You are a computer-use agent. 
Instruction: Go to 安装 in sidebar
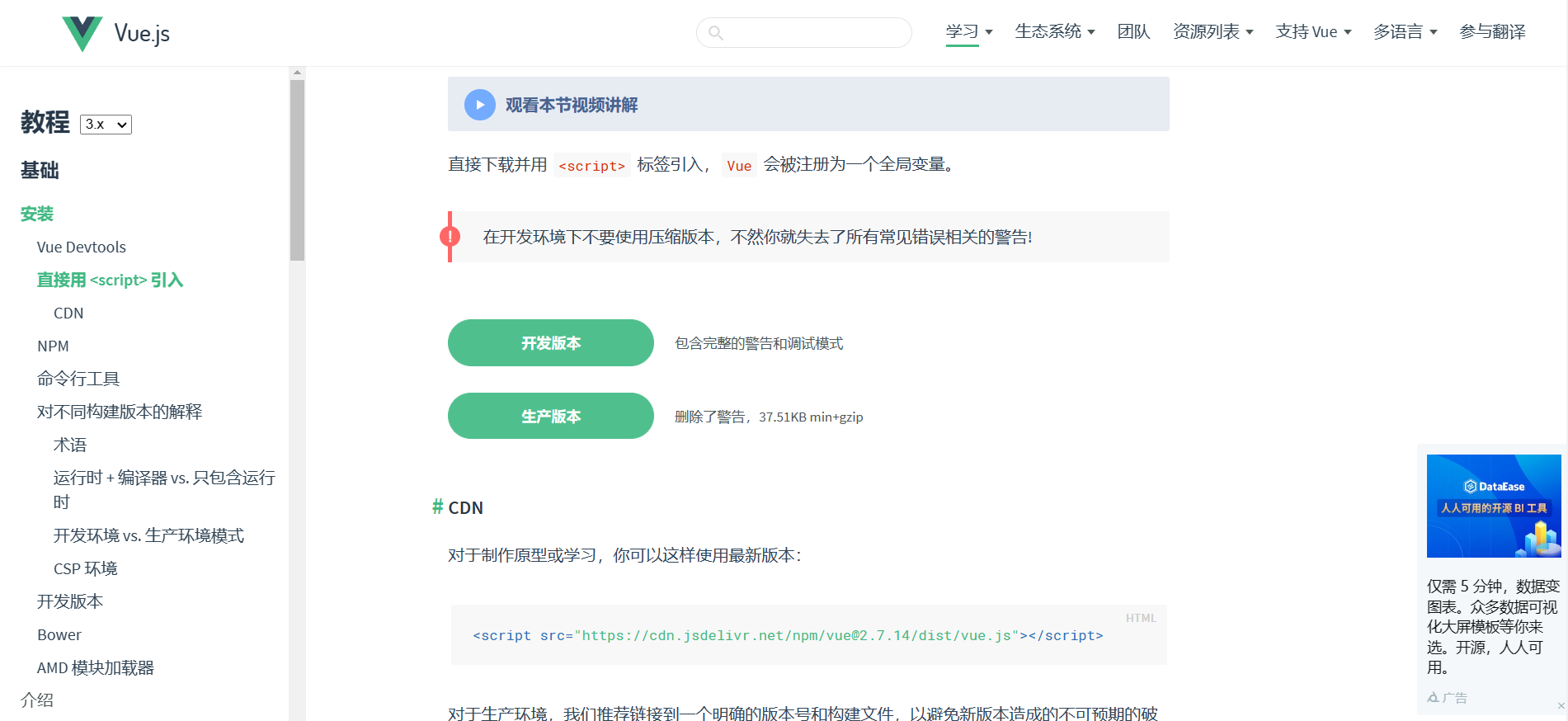[37, 214]
